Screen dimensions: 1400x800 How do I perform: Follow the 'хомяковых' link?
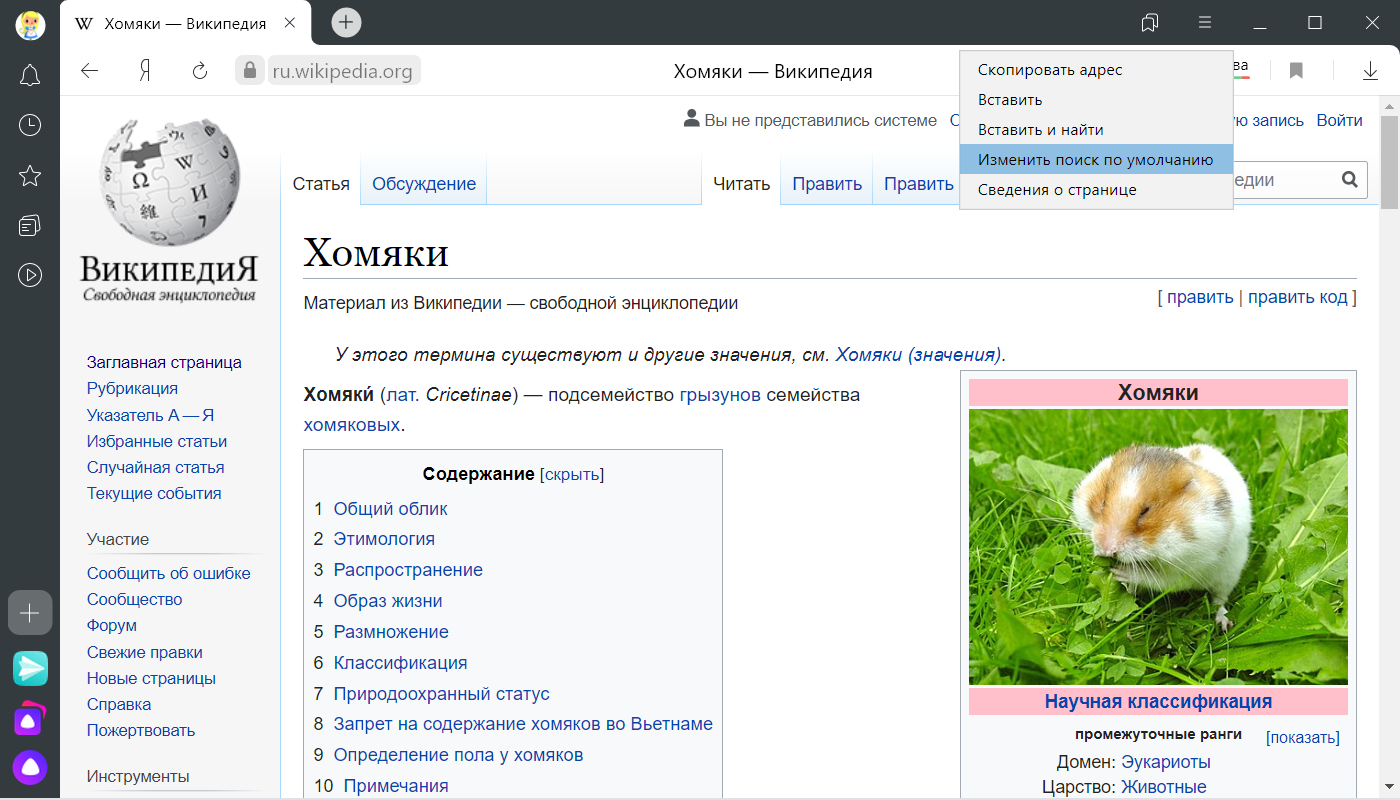[352, 425]
